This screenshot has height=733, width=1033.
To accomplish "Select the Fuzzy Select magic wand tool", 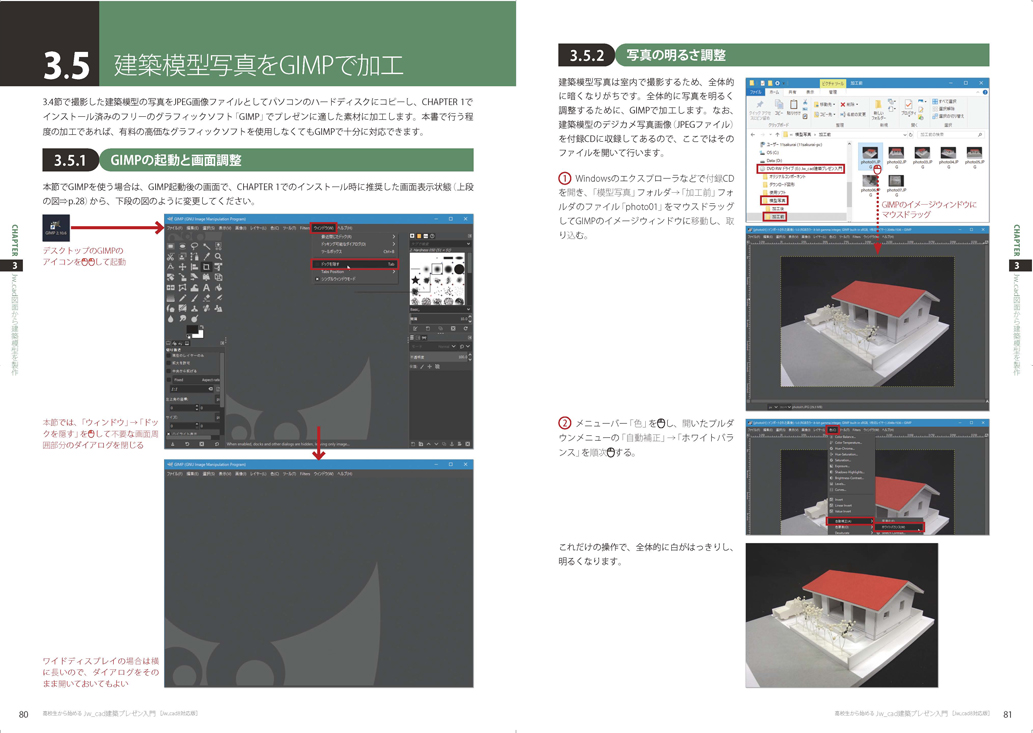I will [x=206, y=246].
